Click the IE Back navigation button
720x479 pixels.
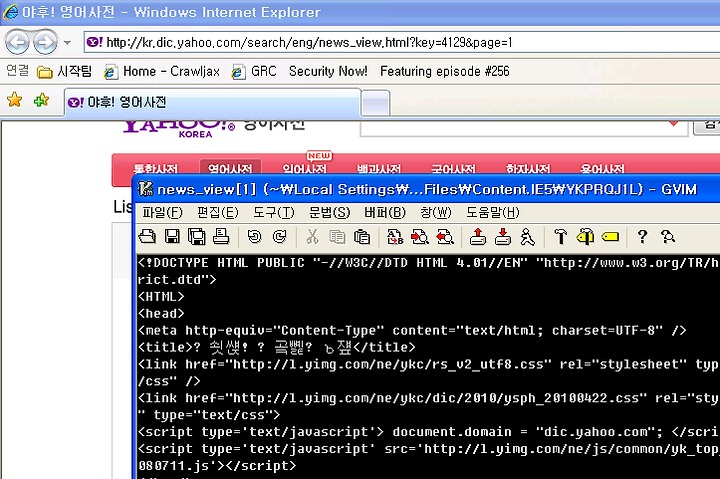click(x=17, y=43)
